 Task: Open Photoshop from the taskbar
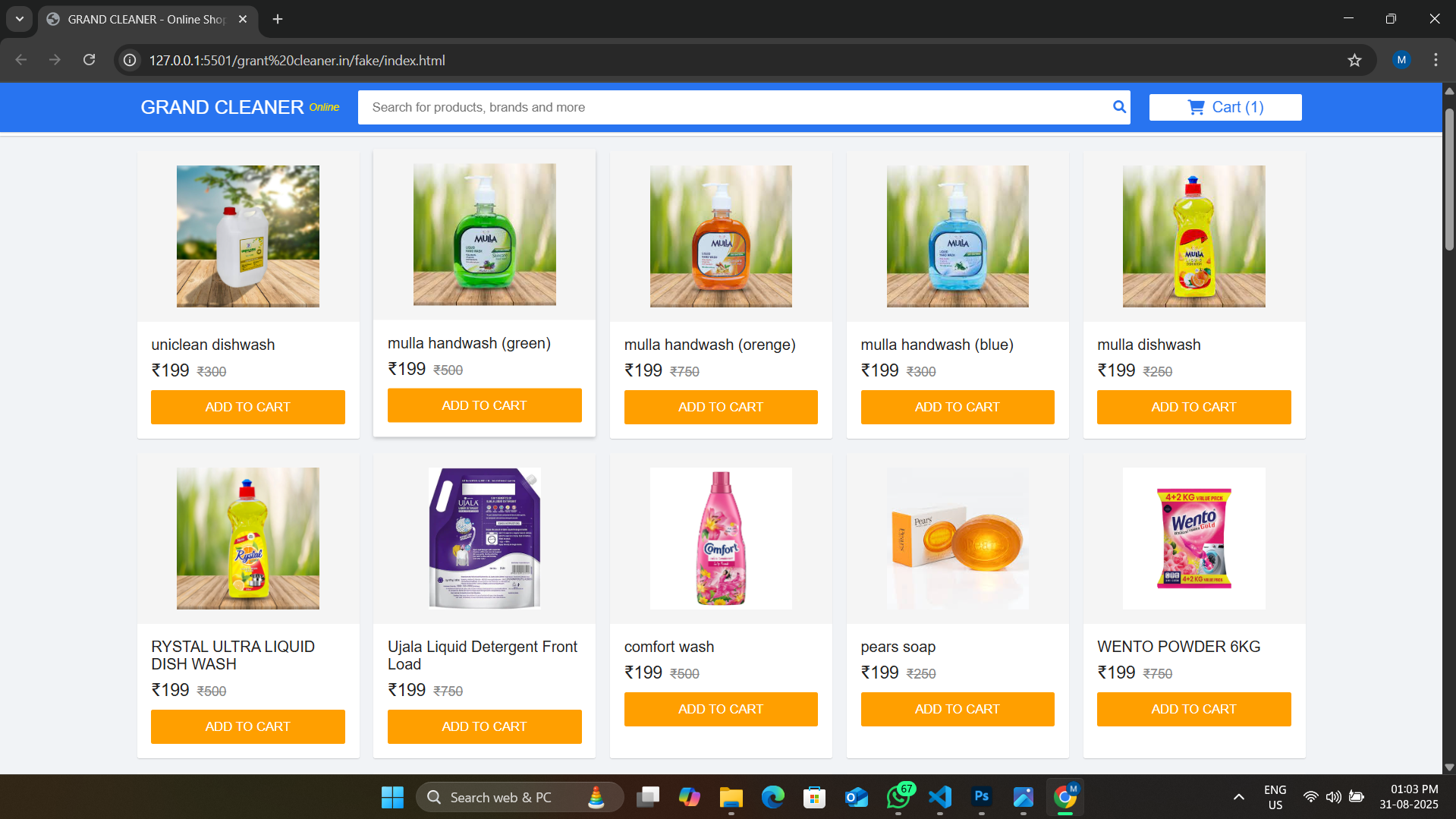click(x=982, y=797)
